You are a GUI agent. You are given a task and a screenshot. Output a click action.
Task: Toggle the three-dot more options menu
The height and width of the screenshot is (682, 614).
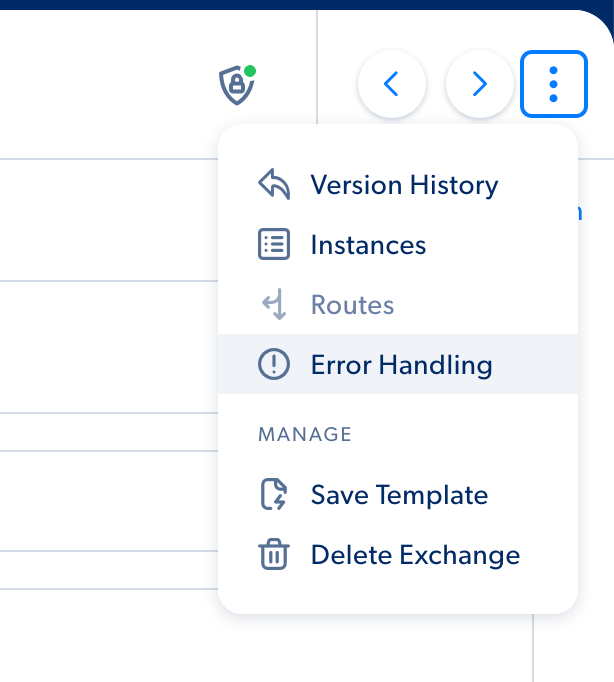click(x=554, y=84)
